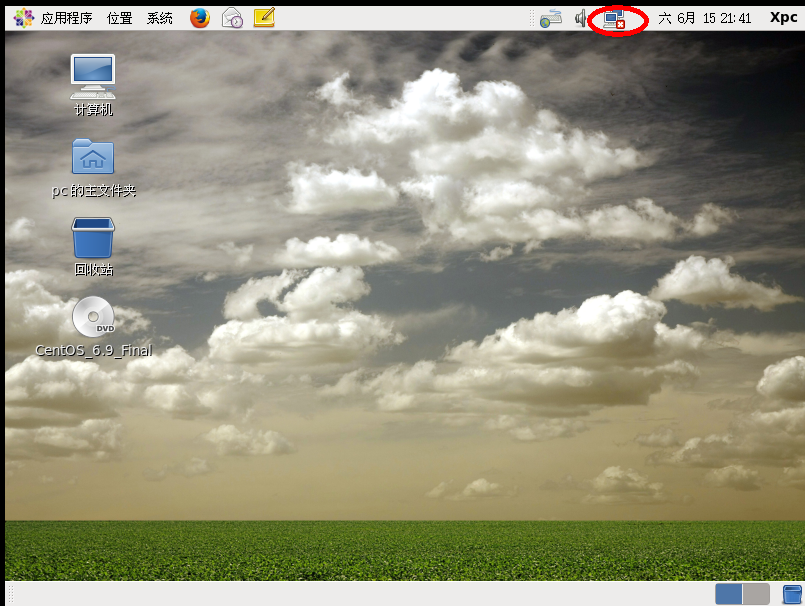Click the trash applet in bottom panel

[x=792, y=594]
